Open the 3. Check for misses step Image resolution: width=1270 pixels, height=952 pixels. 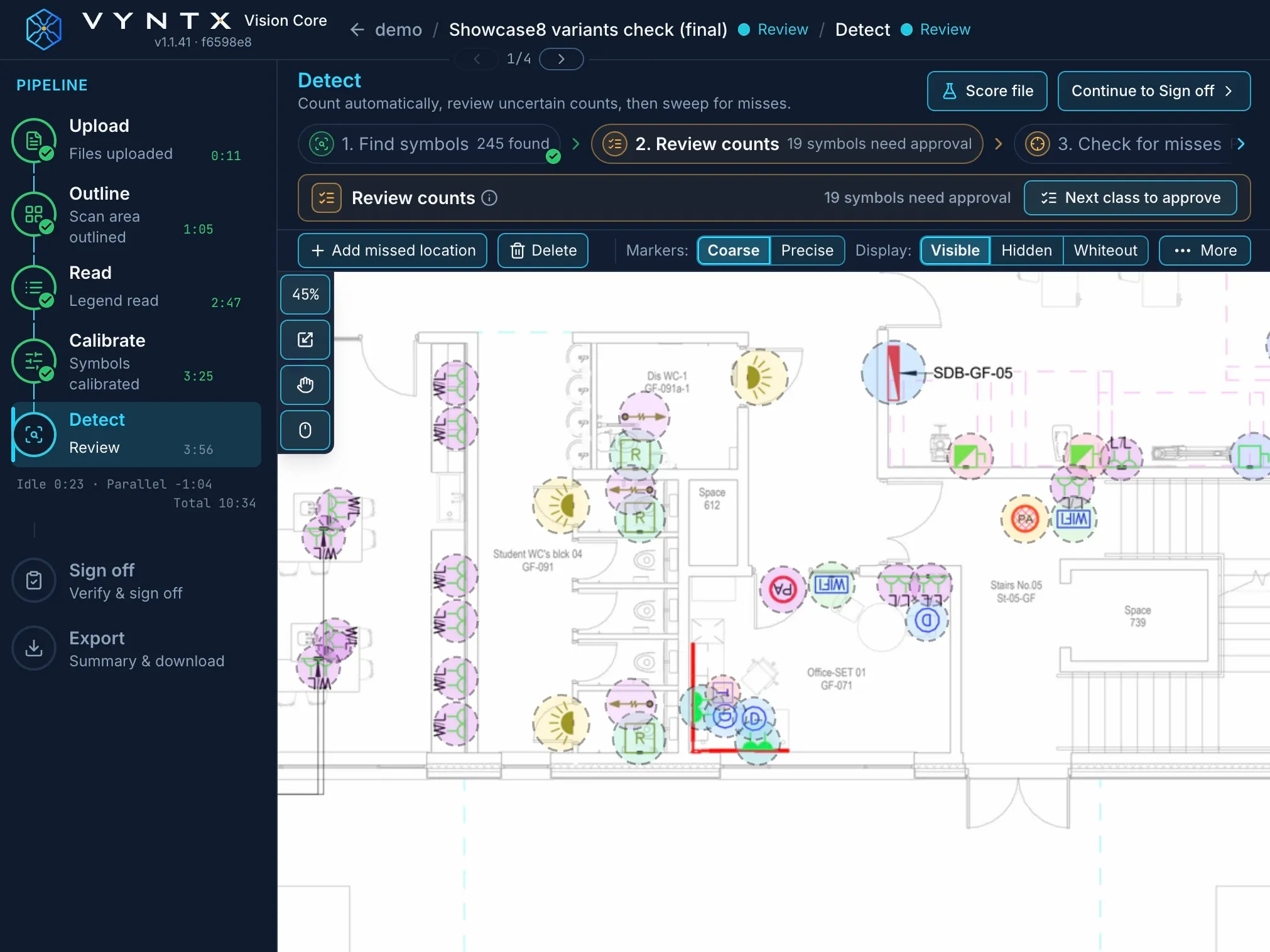coord(1124,144)
